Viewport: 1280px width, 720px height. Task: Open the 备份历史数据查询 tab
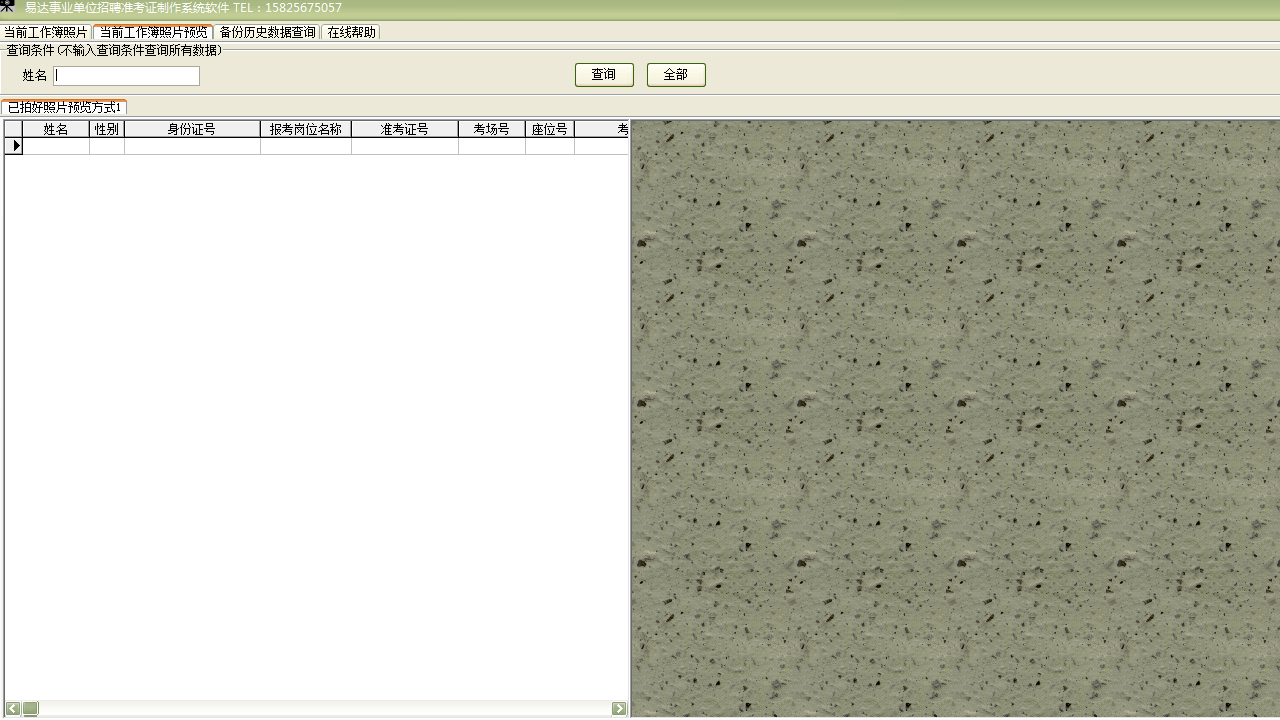click(267, 32)
